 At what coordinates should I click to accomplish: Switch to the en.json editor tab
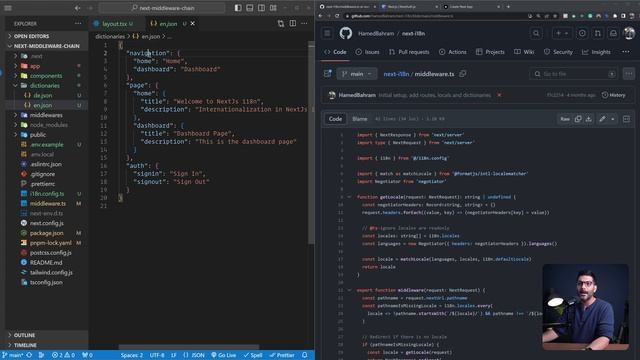pos(168,24)
